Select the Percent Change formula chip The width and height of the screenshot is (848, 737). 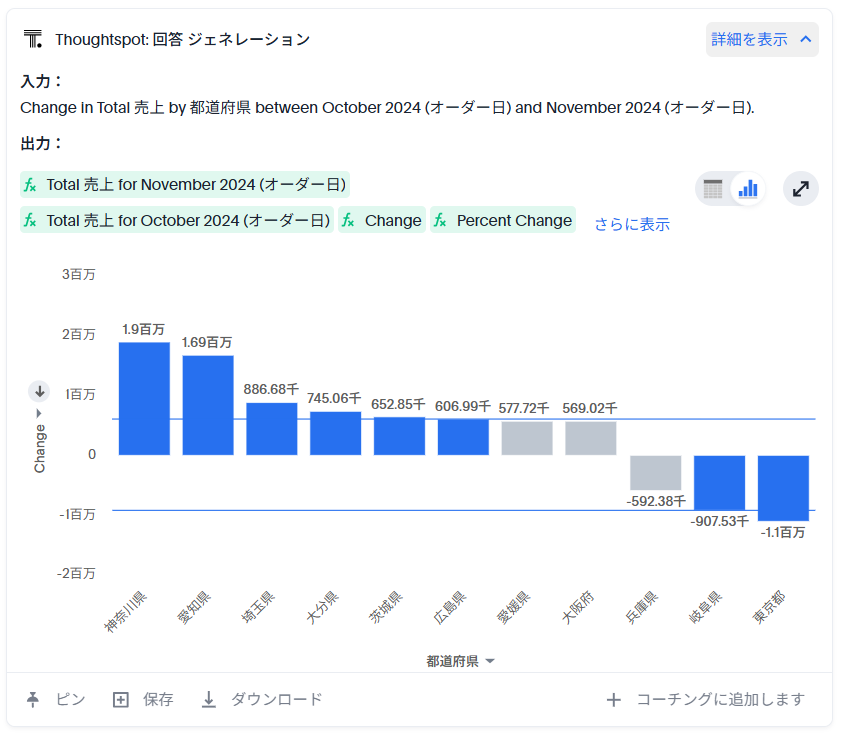pos(503,220)
